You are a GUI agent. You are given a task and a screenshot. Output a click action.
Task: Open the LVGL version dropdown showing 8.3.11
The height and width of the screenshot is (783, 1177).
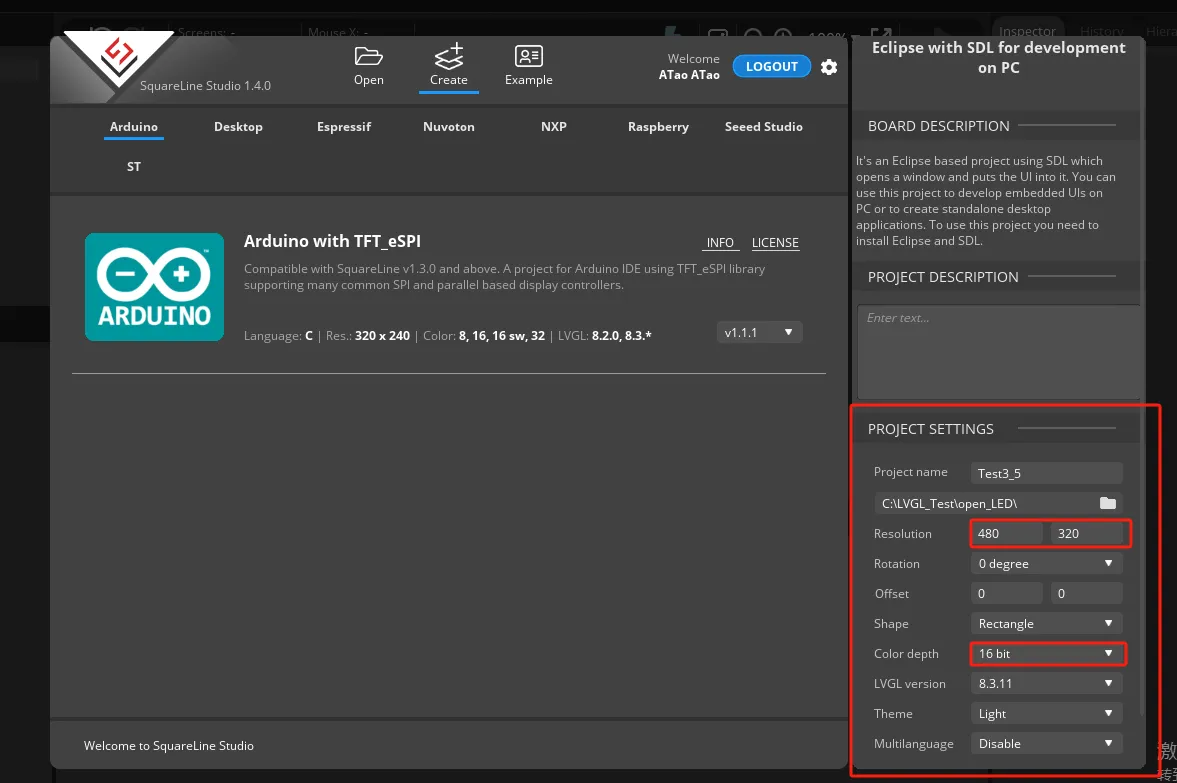tap(1046, 684)
